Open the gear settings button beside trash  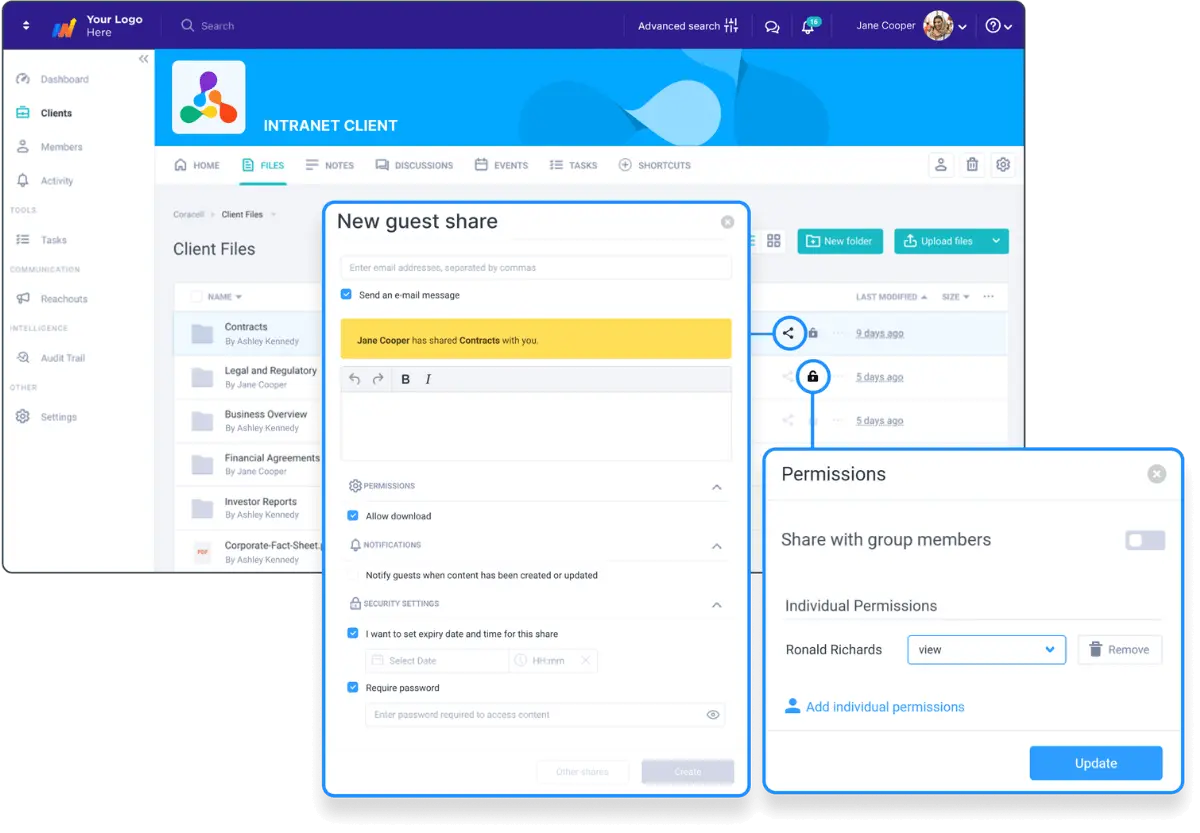tap(1003, 165)
